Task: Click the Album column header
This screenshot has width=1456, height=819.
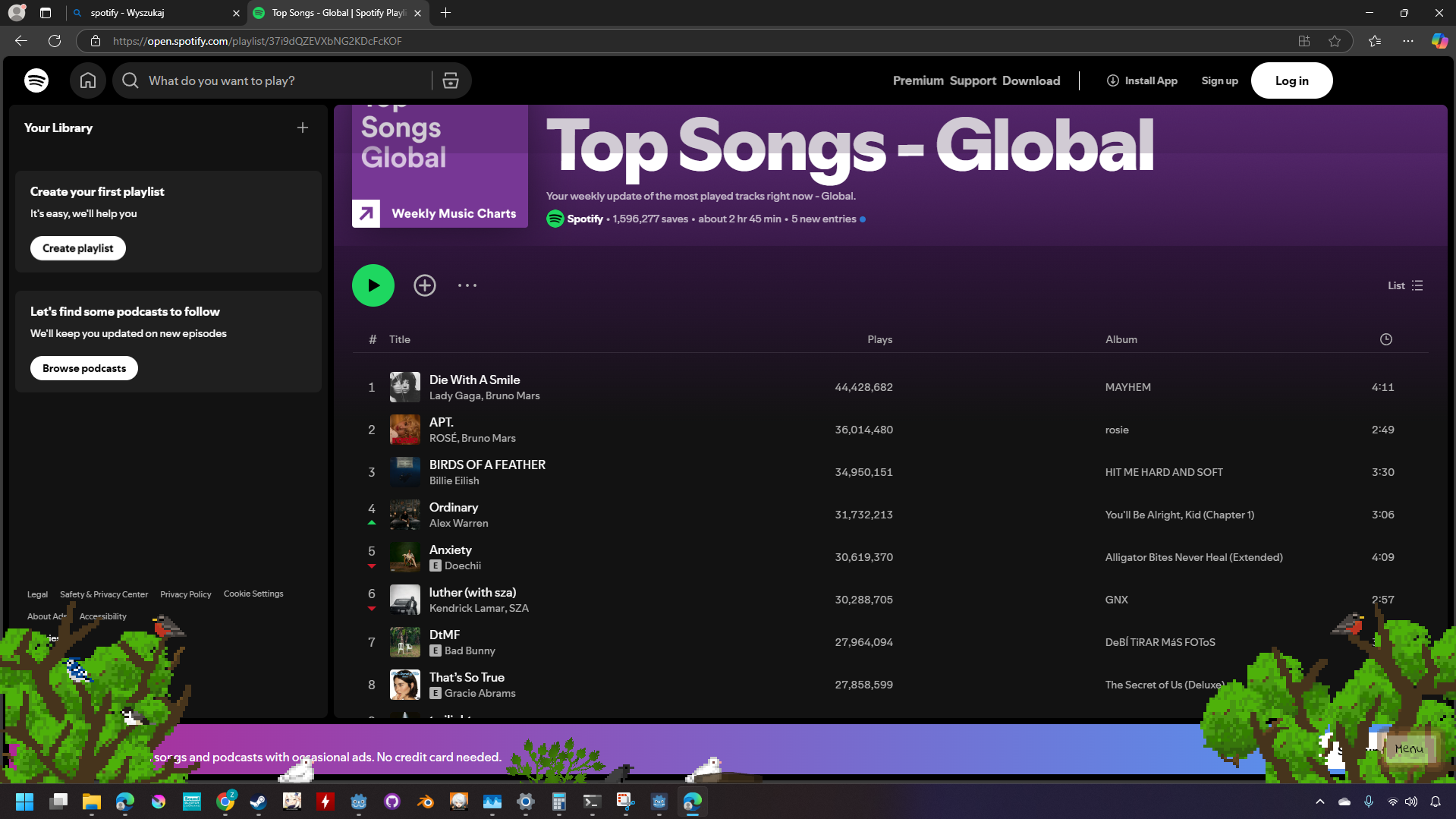Action: pyautogui.click(x=1121, y=339)
